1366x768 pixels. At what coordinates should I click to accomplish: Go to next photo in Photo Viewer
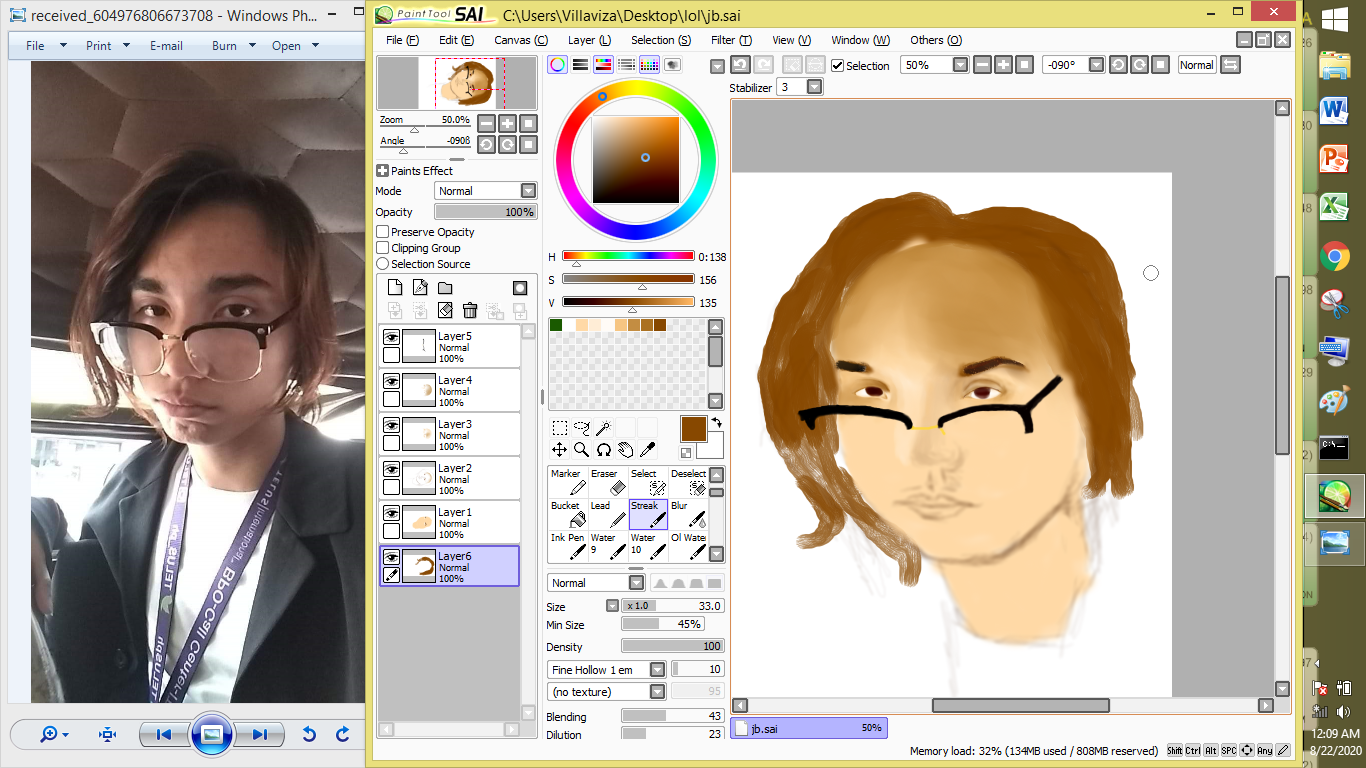coord(259,735)
